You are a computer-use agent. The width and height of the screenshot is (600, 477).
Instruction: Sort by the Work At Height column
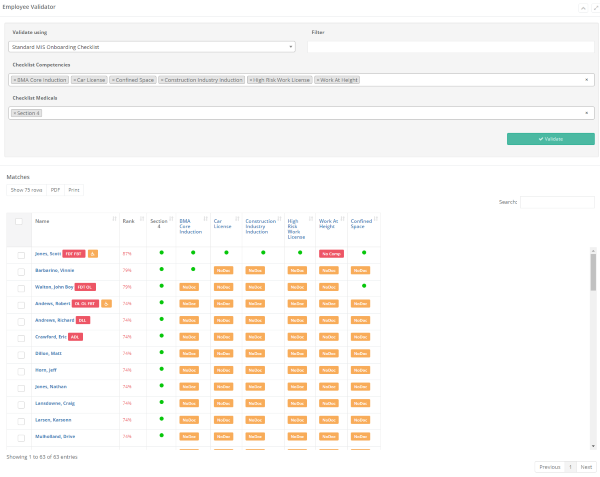click(342, 219)
